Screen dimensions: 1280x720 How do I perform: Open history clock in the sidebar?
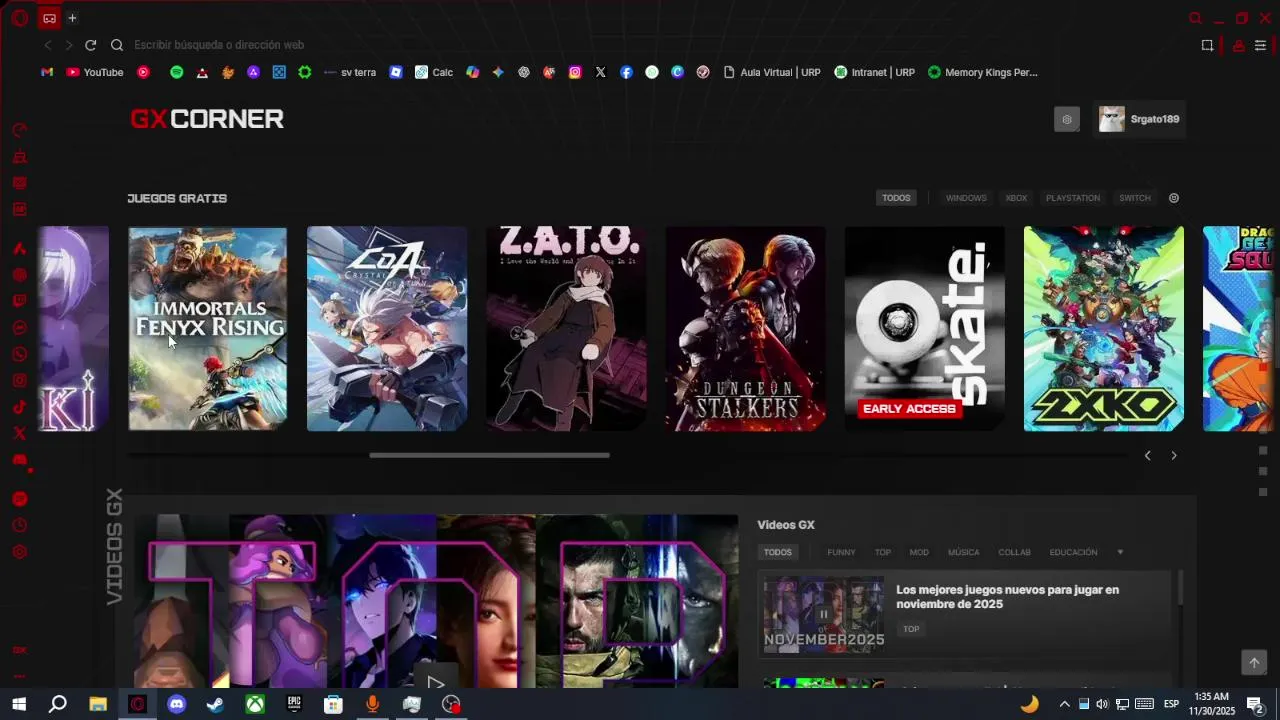19,525
